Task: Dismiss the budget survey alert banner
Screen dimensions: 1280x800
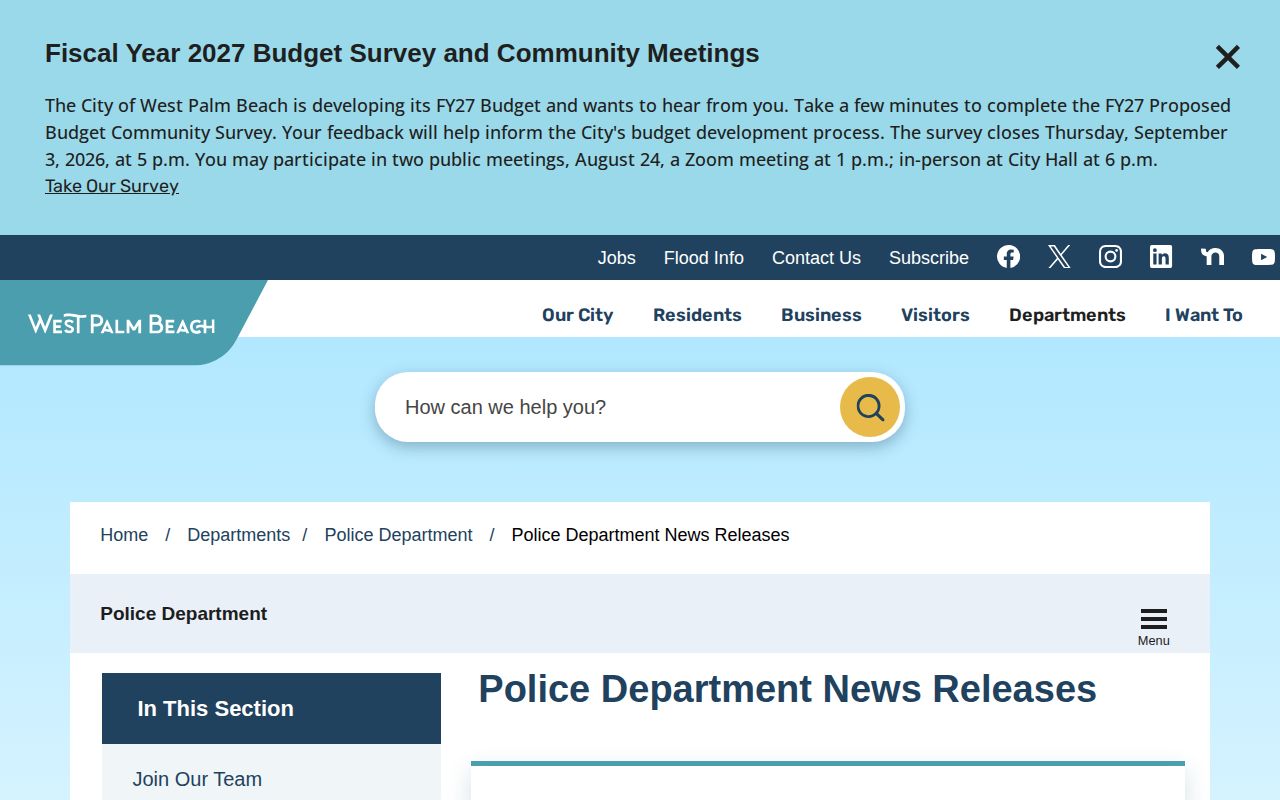Action: click(1227, 57)
